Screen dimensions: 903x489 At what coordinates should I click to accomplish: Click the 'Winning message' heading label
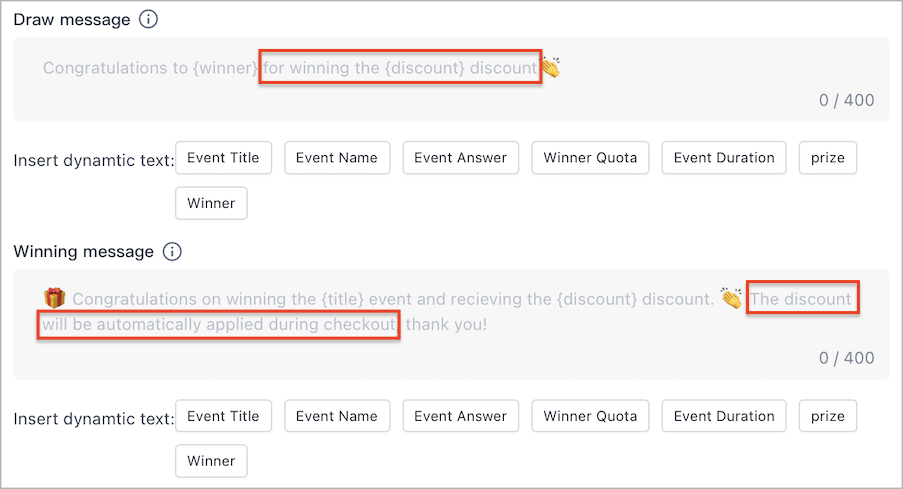pos(84,252)
